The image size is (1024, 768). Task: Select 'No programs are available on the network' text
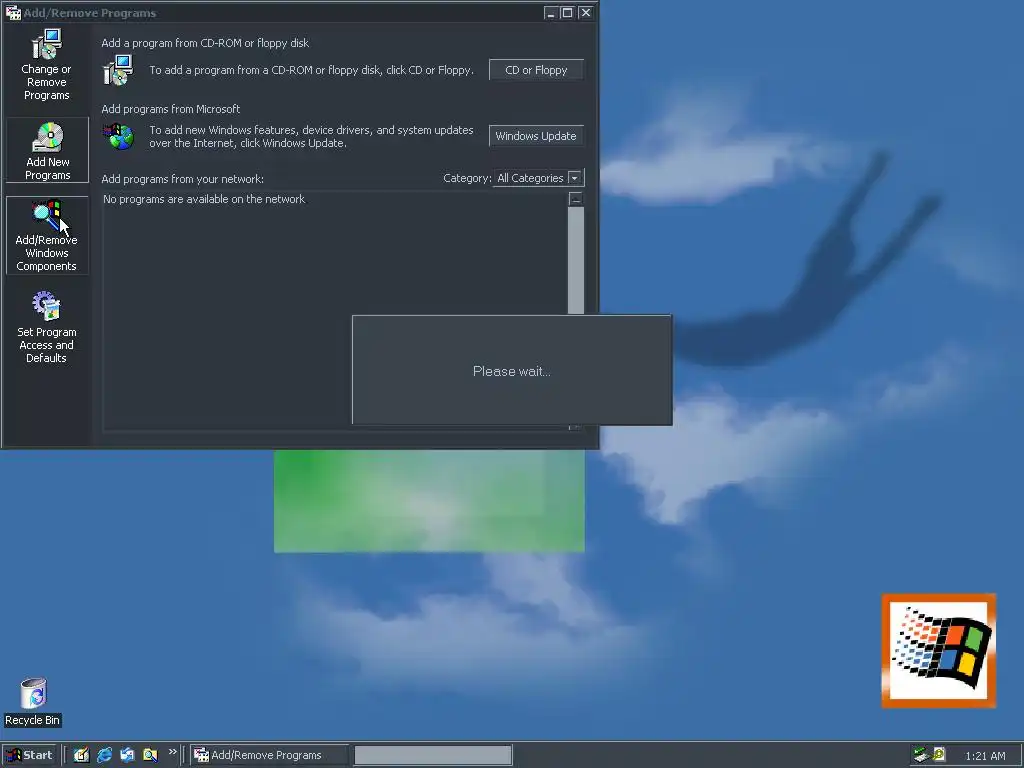[204, 199]
